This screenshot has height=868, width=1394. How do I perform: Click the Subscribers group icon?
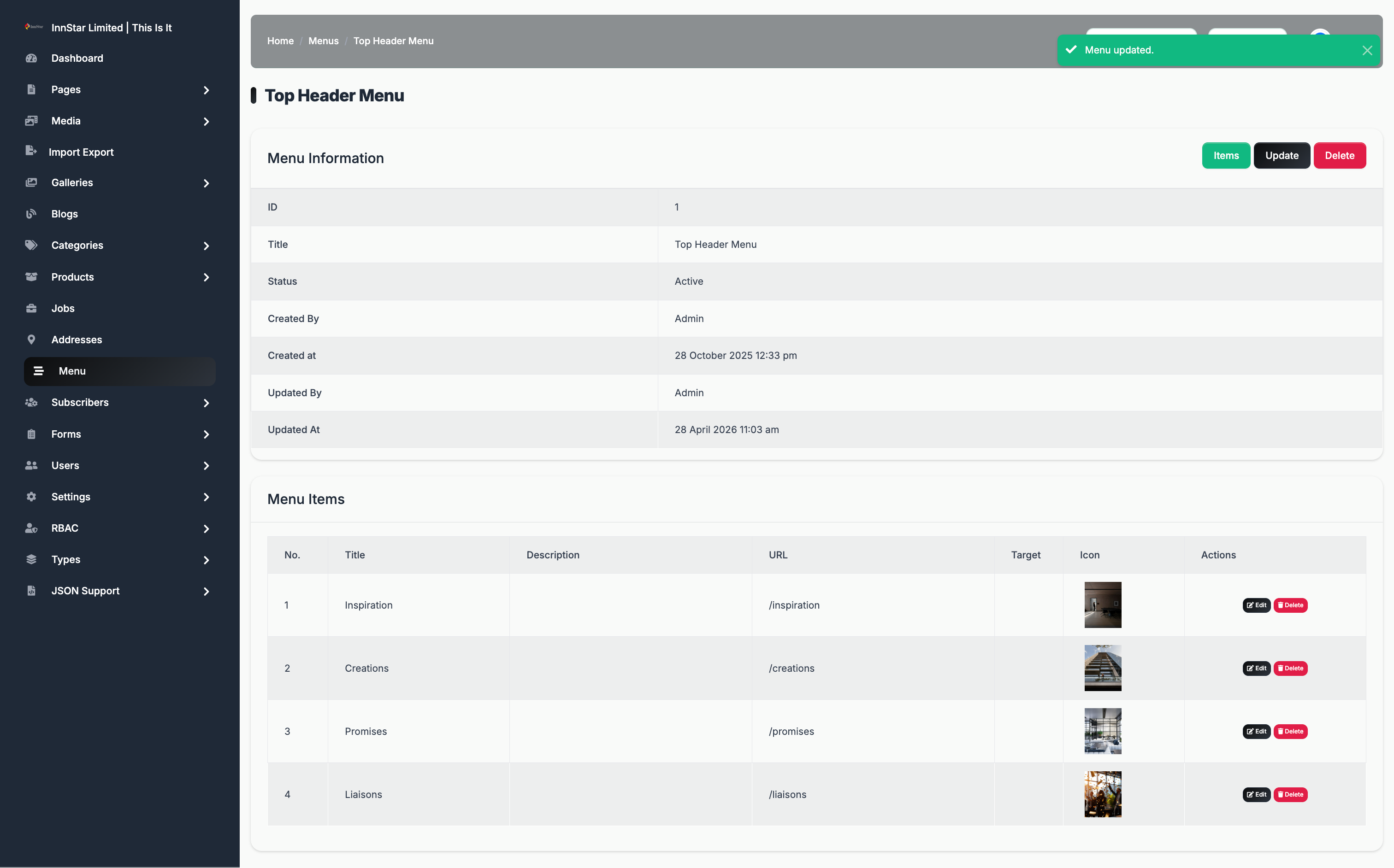[x=31, y=402]
